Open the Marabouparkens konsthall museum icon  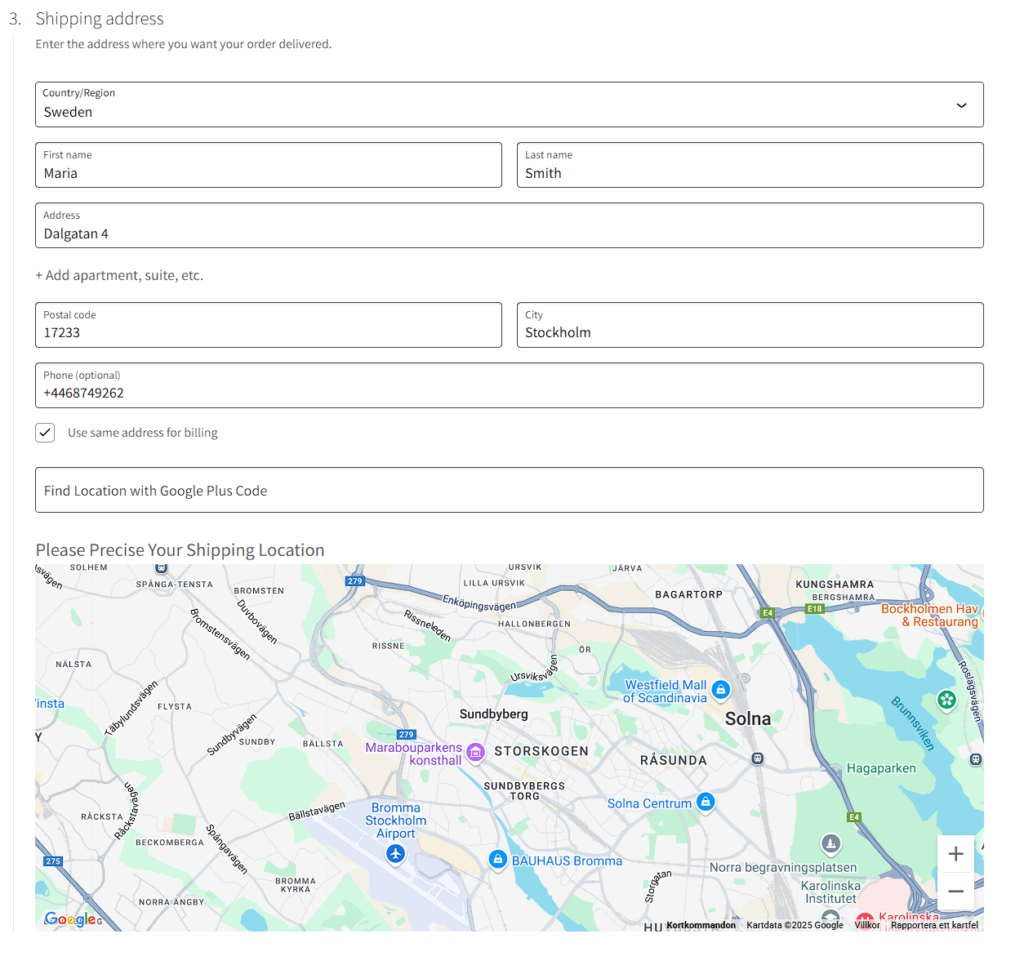click(x=475, y=751)
